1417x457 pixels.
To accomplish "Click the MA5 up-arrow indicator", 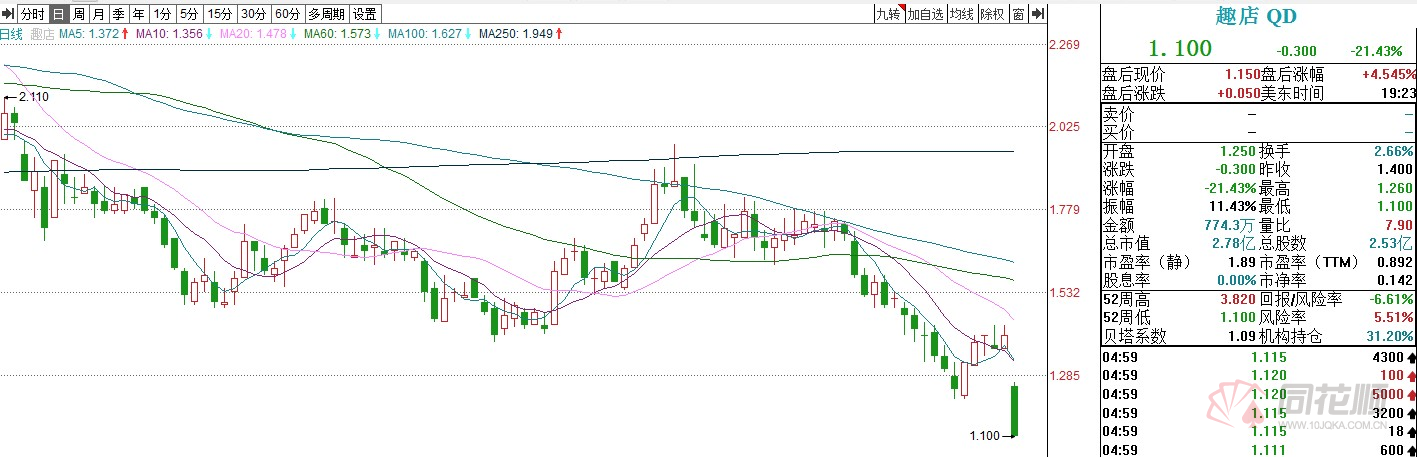I will pyautogui.click(x=126, y=34).
